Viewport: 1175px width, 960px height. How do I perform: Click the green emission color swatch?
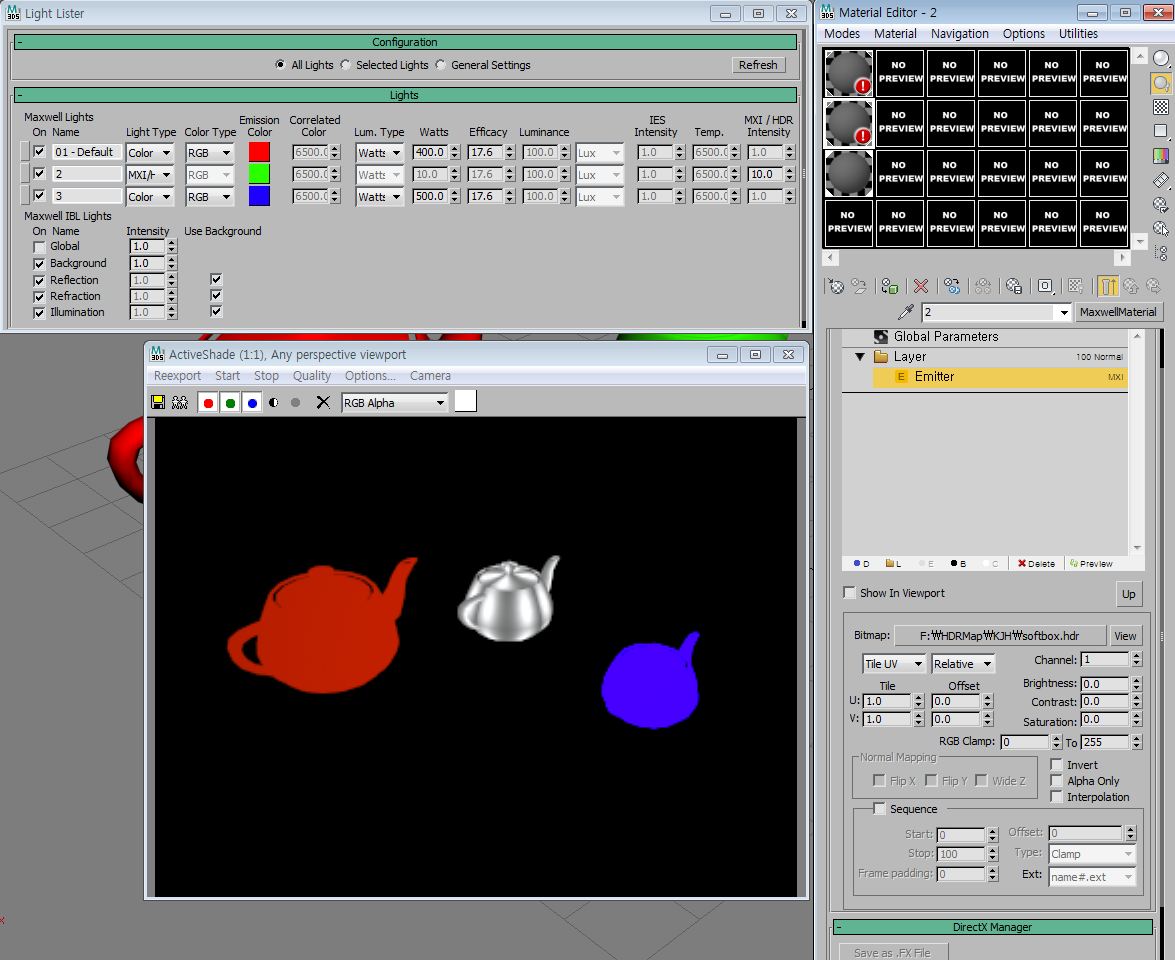coord(259,174)
